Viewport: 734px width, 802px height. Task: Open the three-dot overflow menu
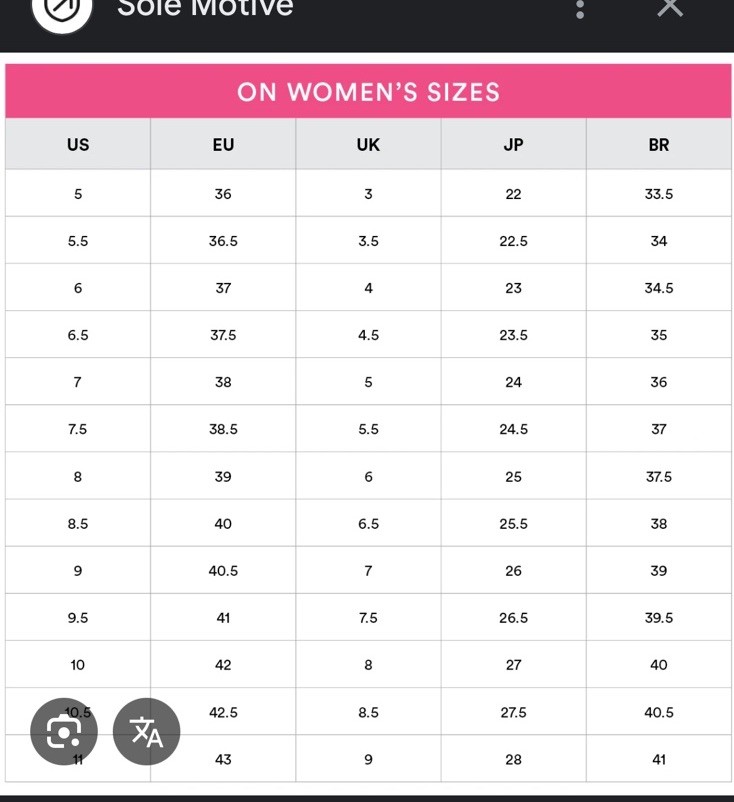[580, 9]
